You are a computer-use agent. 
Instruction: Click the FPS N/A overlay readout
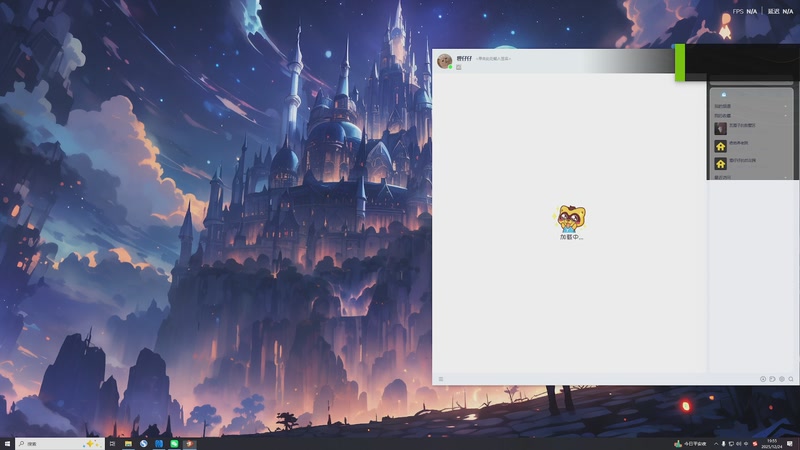[x=745, y=11]
